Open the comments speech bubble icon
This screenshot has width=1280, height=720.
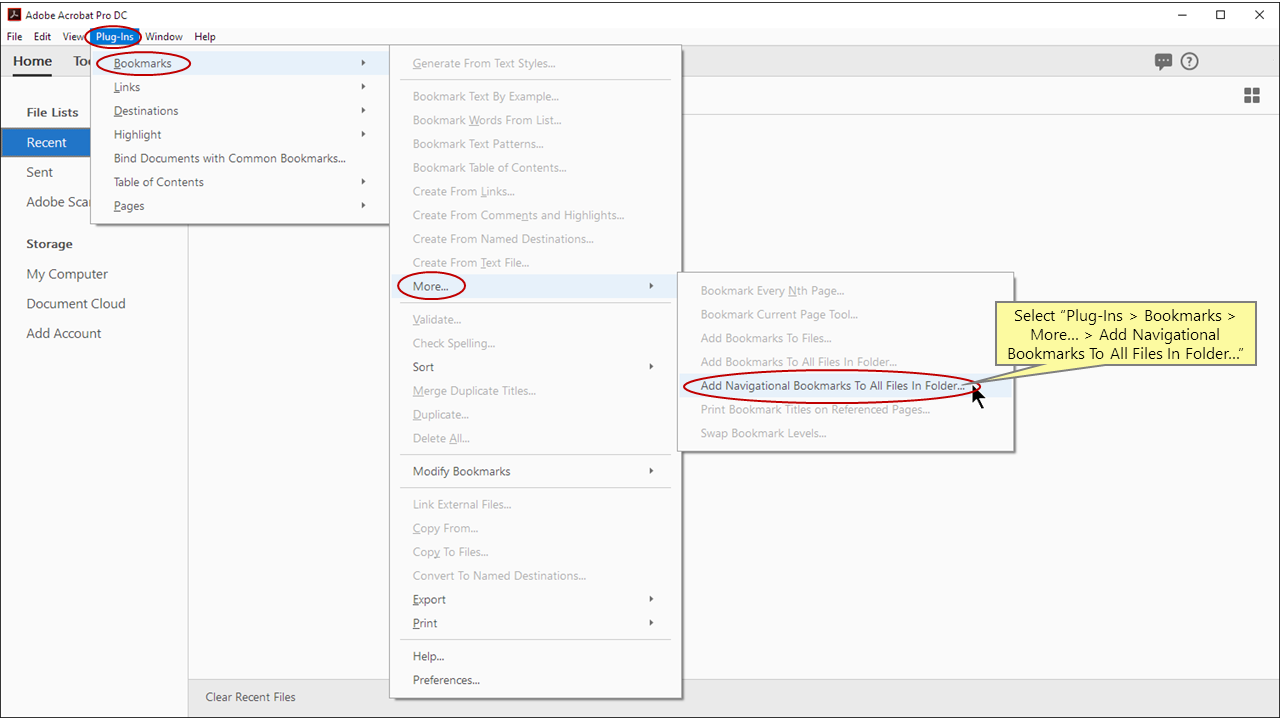point(1163,61)
